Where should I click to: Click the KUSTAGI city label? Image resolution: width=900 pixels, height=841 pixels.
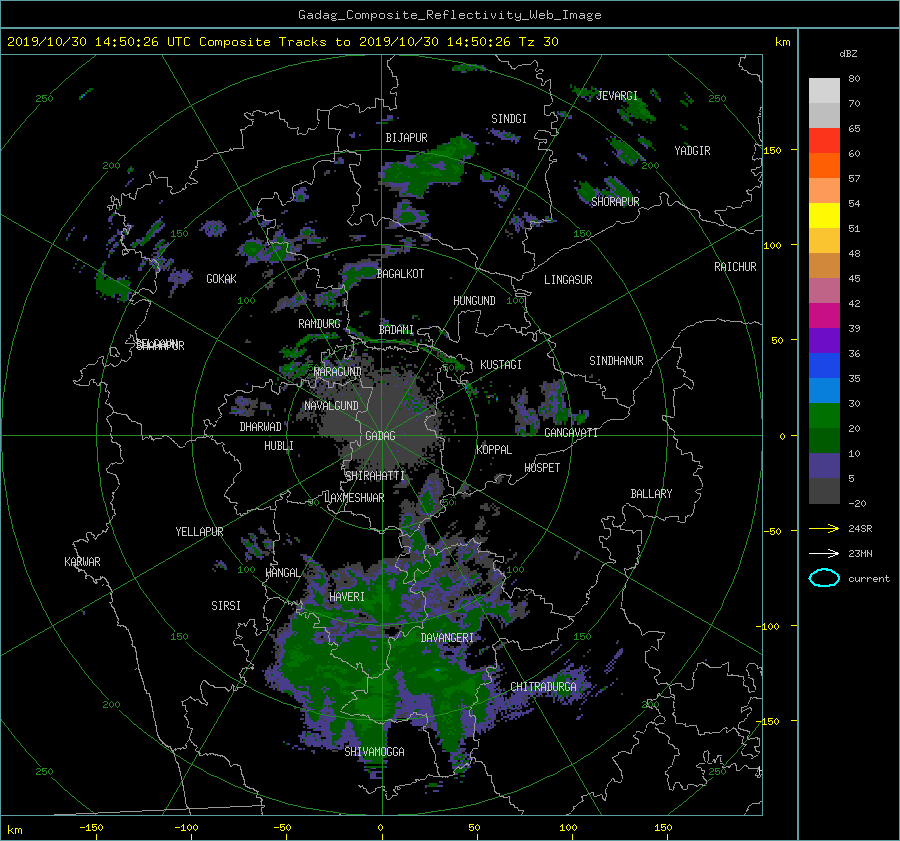click(x=501, y=365)
